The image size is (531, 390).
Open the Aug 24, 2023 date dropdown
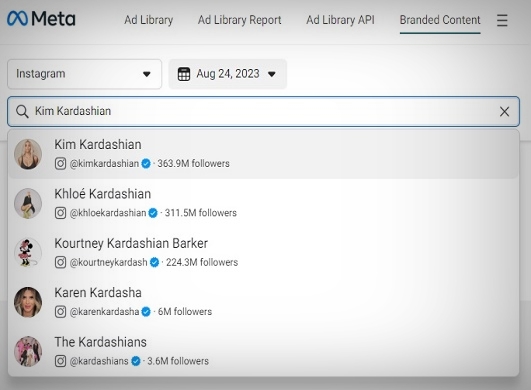click(x=228, y=74)
